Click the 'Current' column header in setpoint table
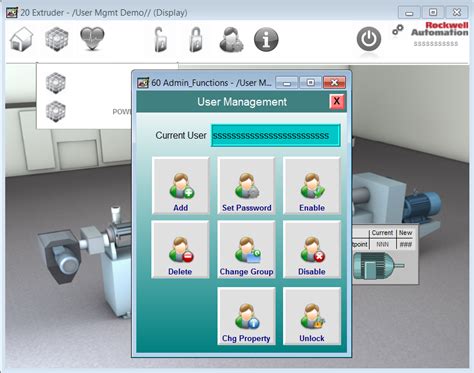 tap(382, 233)
